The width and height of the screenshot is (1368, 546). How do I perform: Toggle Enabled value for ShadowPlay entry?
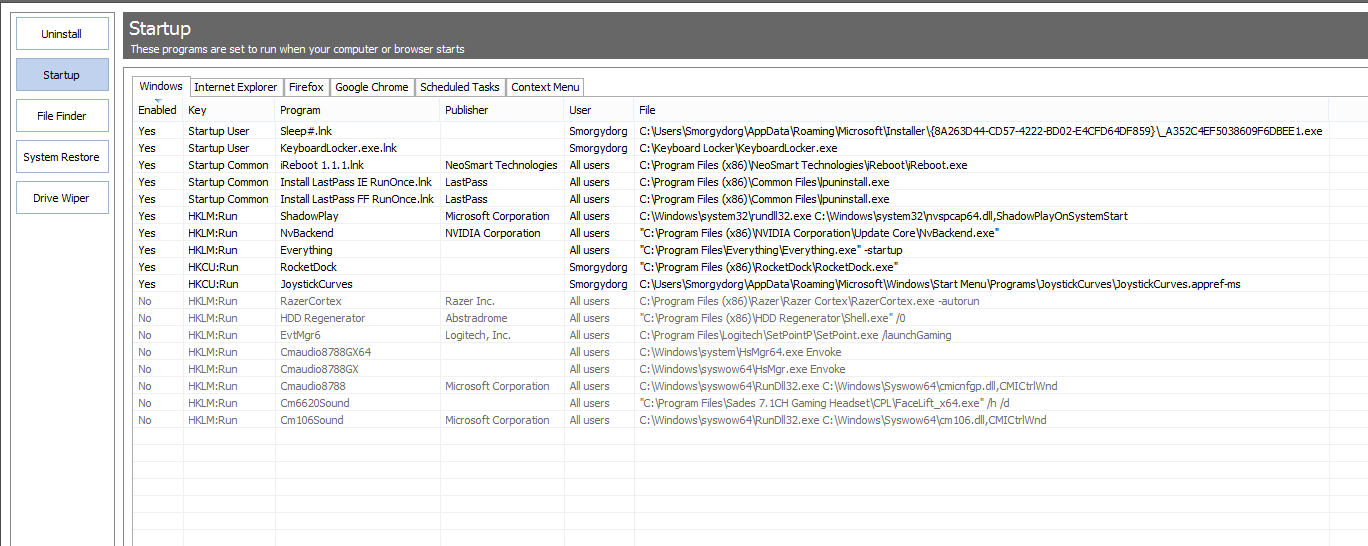pos(147,216)
